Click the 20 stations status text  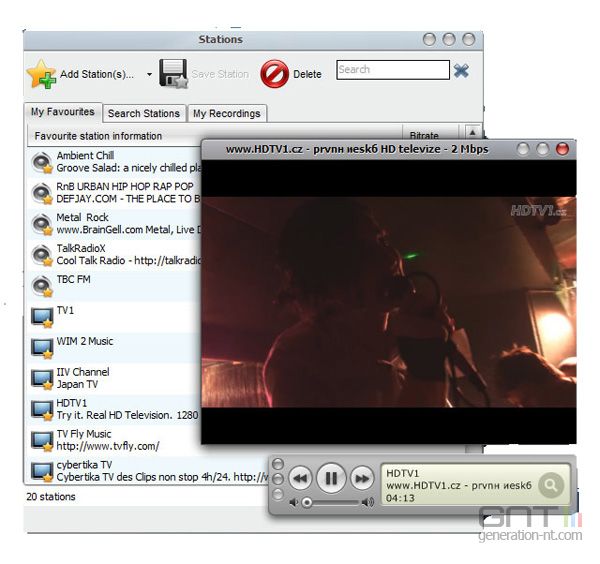(51, 497)
